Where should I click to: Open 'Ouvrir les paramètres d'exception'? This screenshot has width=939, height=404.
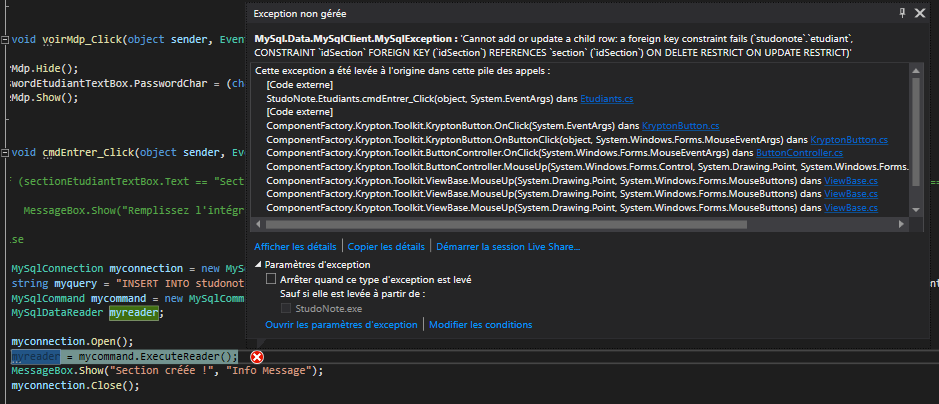coord(341,325)
